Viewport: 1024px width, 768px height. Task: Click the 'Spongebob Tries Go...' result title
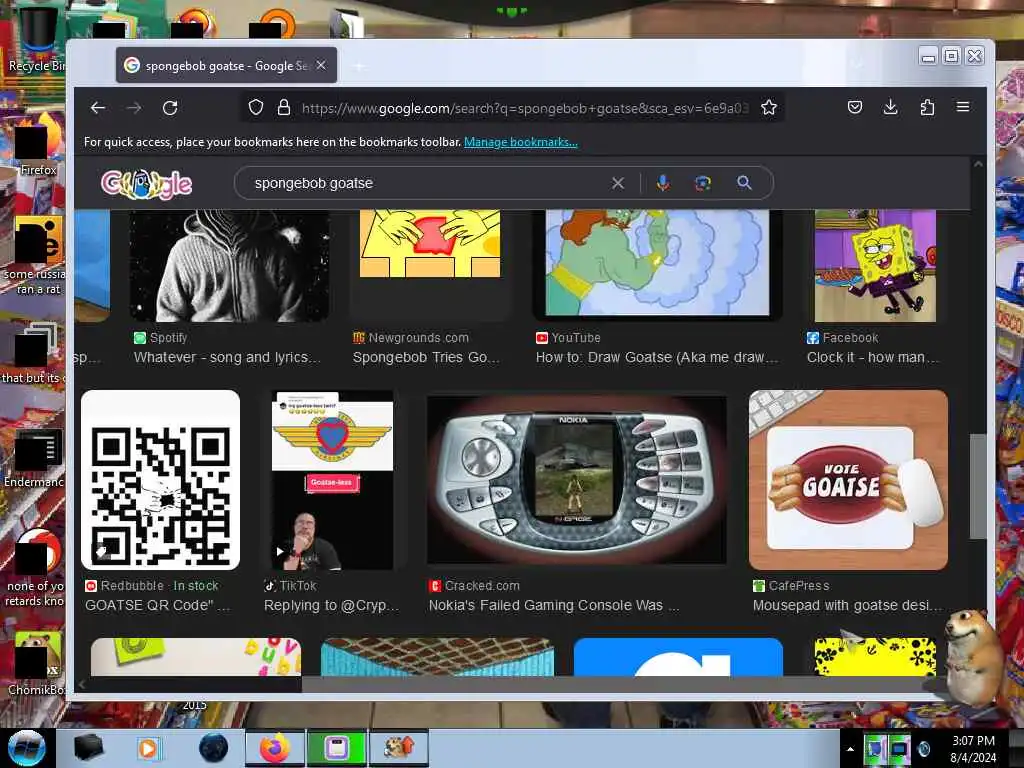click(x=426, y=357)
